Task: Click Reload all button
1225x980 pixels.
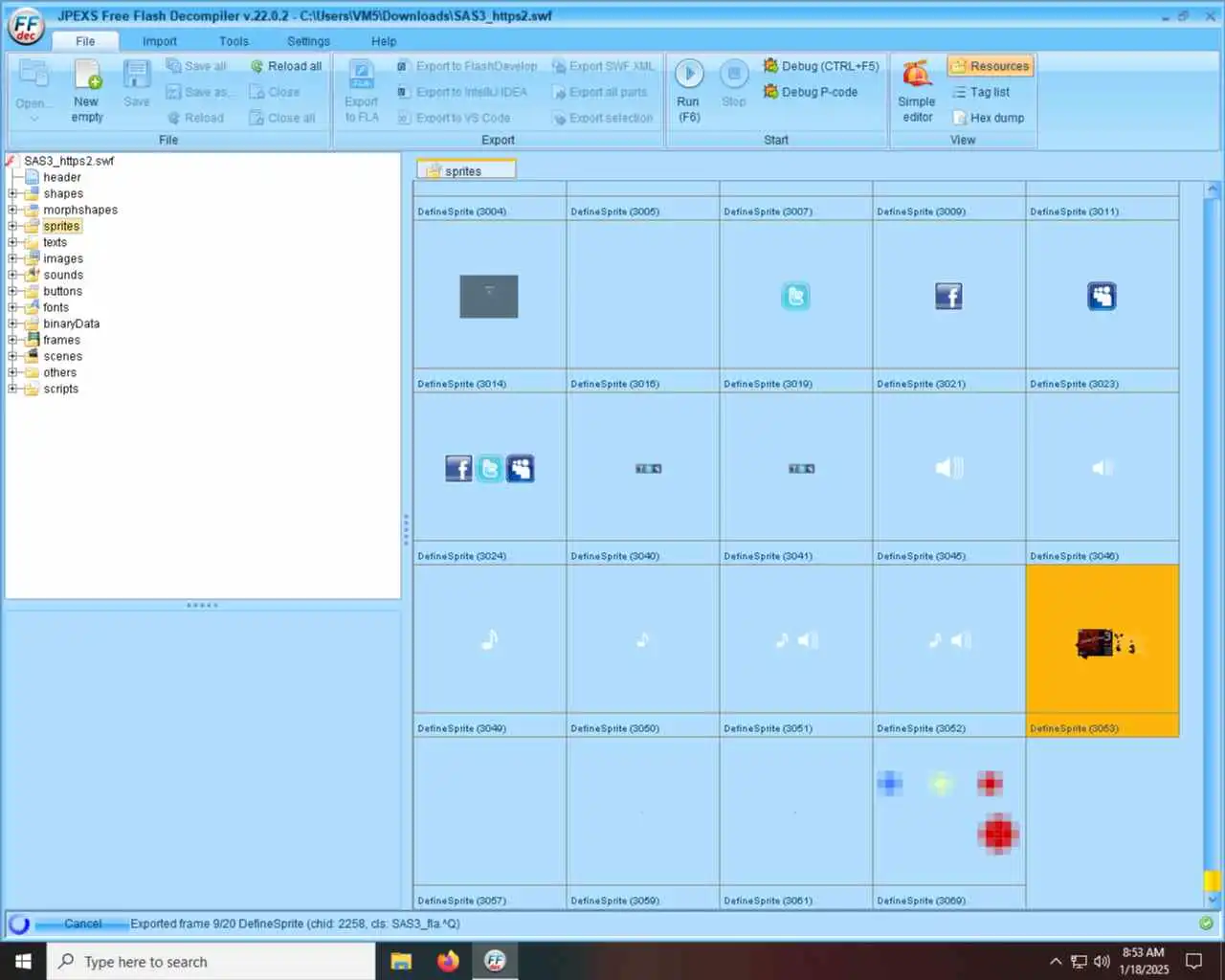Action: (285, 66)
